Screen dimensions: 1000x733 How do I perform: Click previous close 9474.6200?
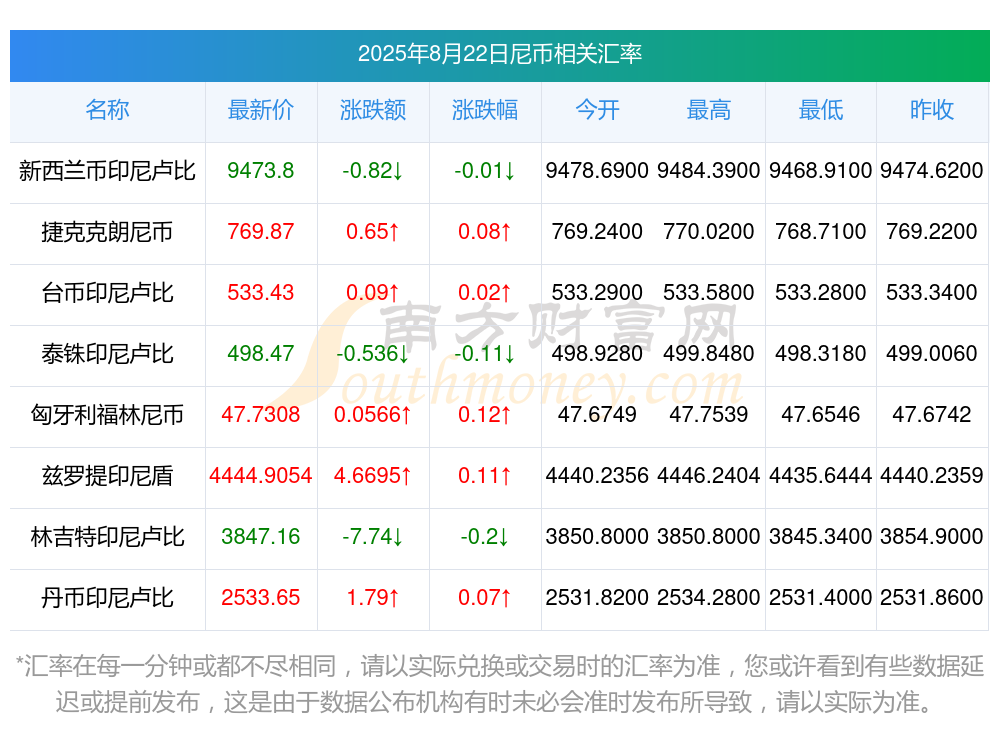pos(932,170)
